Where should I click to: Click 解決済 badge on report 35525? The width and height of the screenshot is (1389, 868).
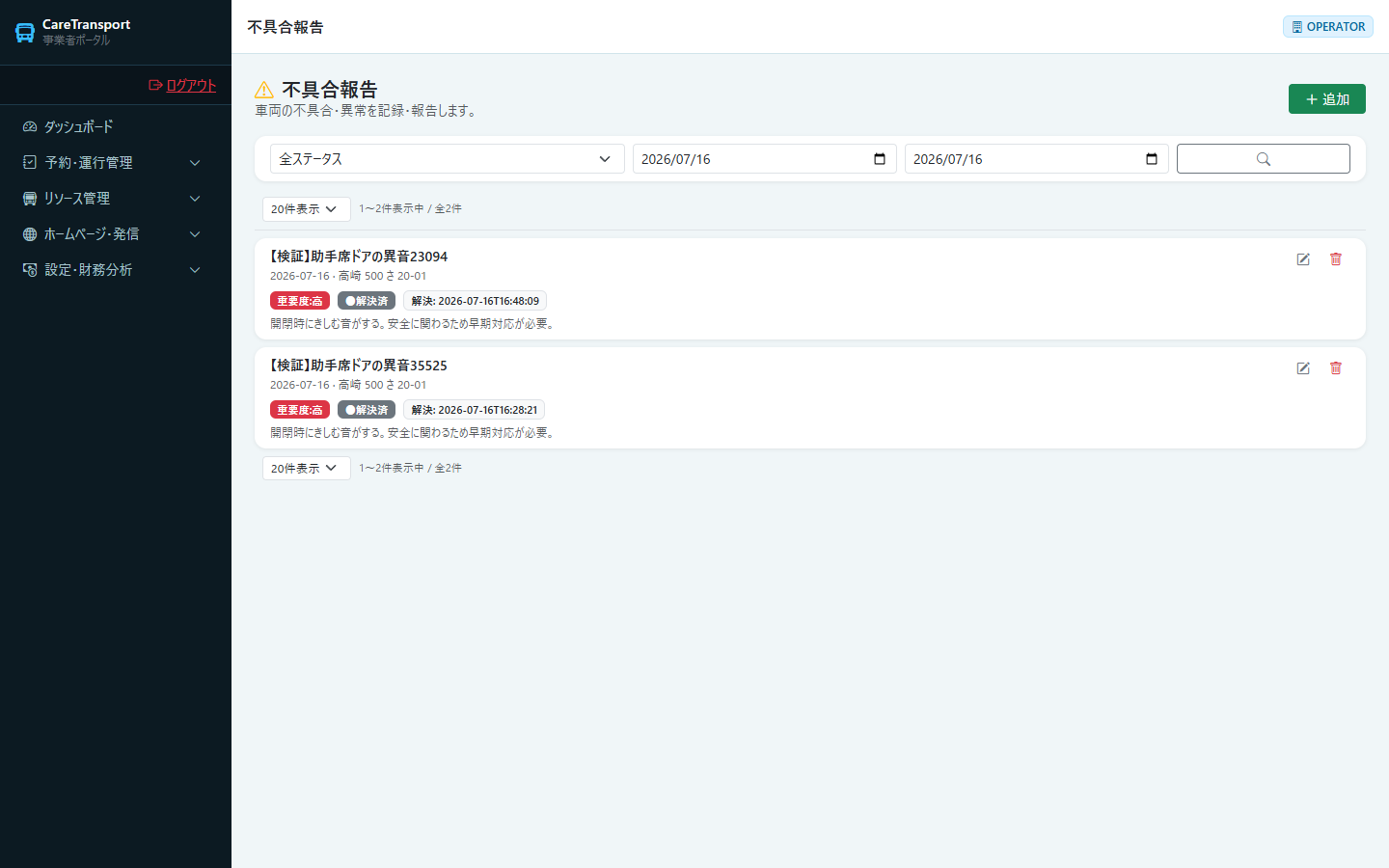point(367,410)
